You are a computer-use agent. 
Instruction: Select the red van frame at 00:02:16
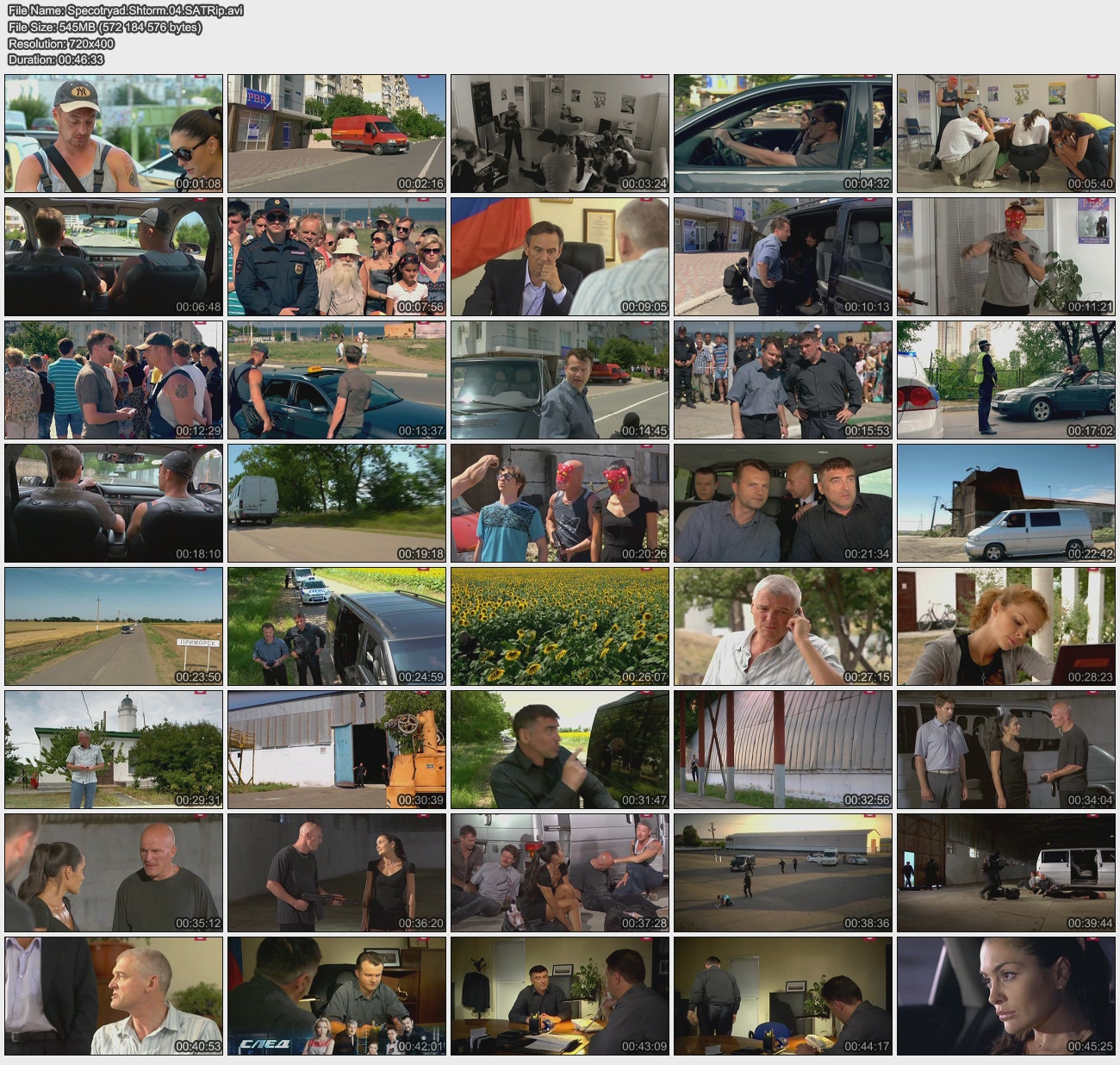pyautogui.click(x=337, y=134)
